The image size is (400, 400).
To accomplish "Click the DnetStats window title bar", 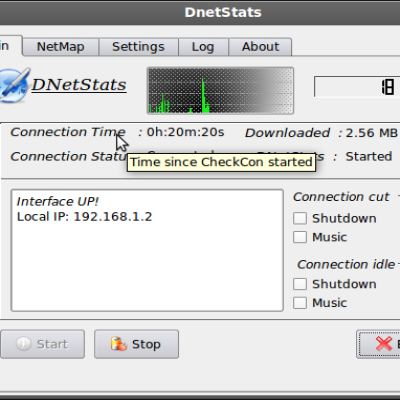I will click(200, 13).
